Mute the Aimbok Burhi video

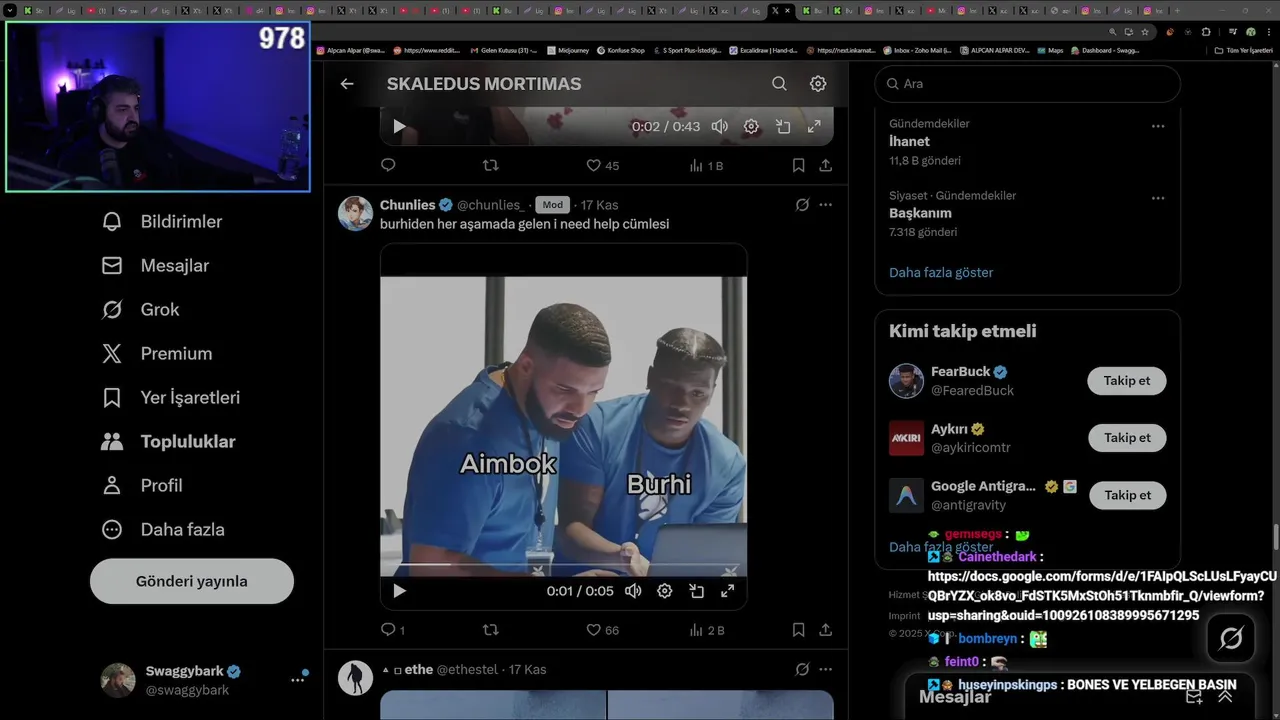tap(633, 591)
